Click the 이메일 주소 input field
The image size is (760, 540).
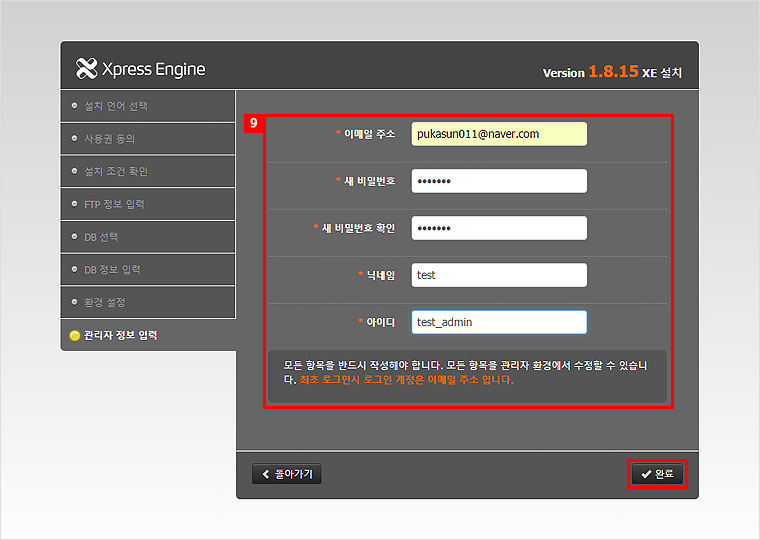click(x=498, y=134)
